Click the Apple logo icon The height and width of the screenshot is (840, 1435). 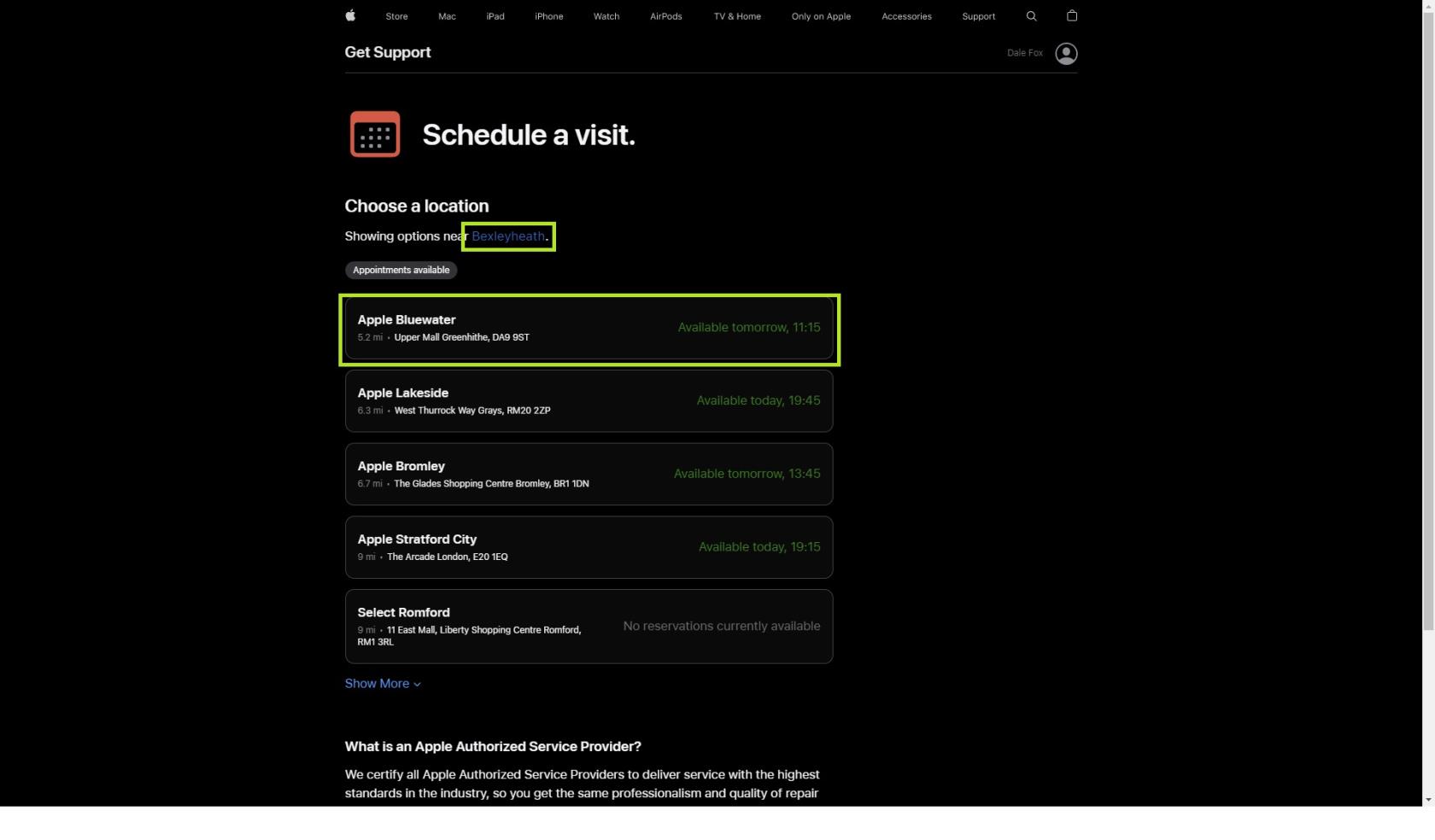coord(350,15)
